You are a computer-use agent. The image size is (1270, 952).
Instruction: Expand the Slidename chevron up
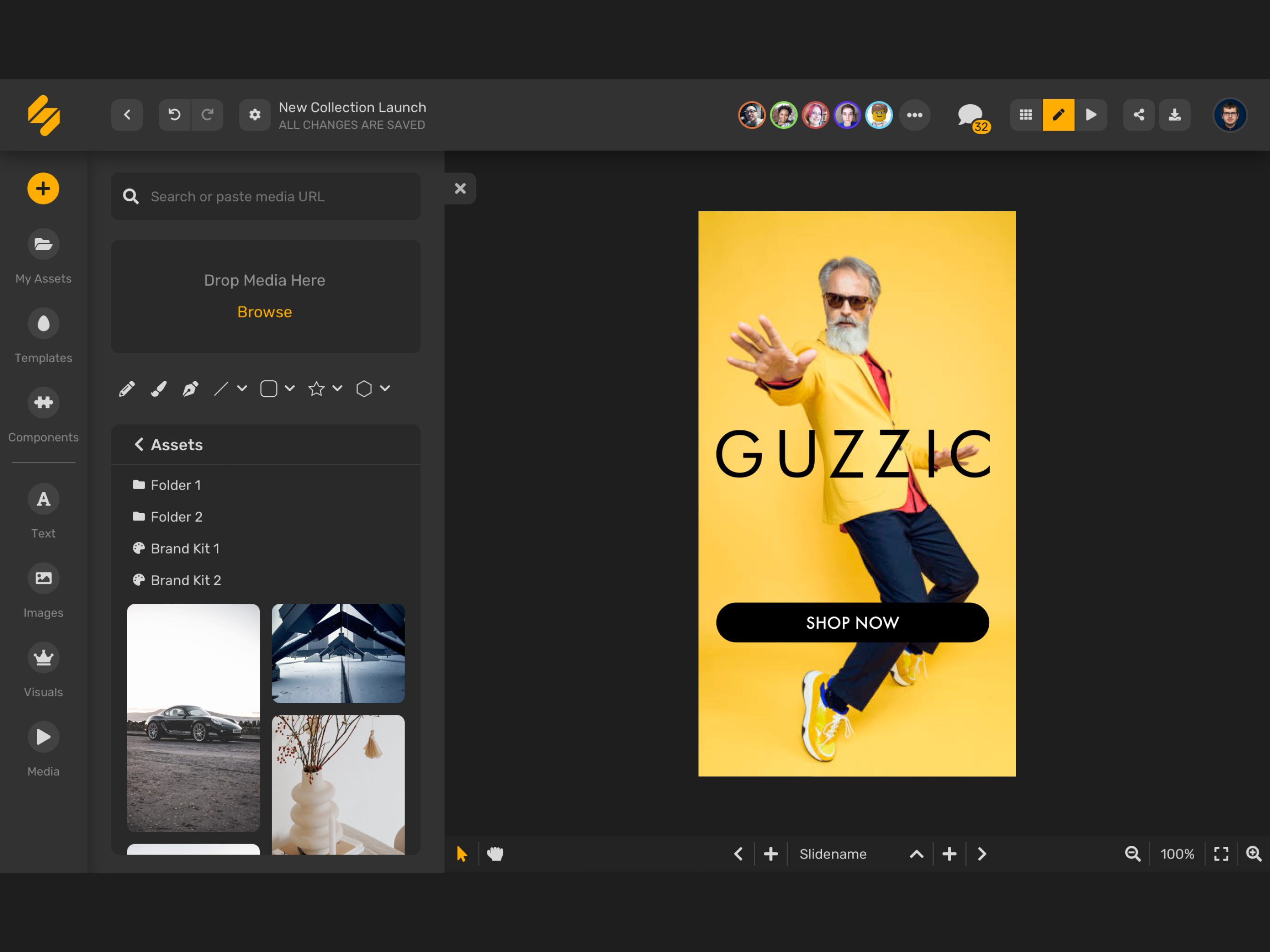pyautogui.click(x=916, y=854)
